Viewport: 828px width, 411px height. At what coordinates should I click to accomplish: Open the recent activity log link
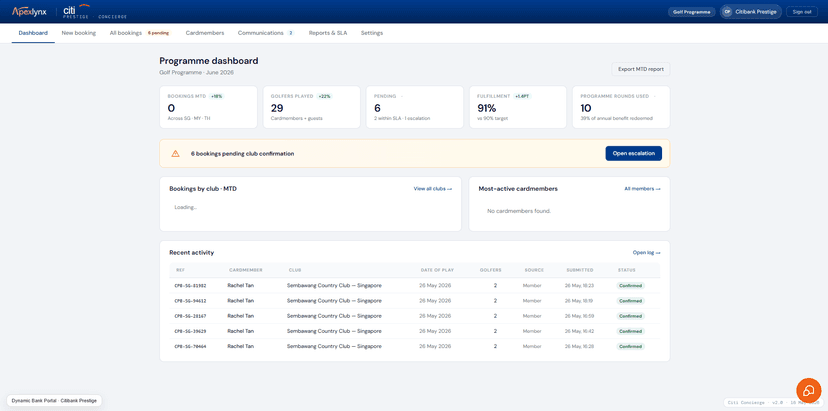646,253
